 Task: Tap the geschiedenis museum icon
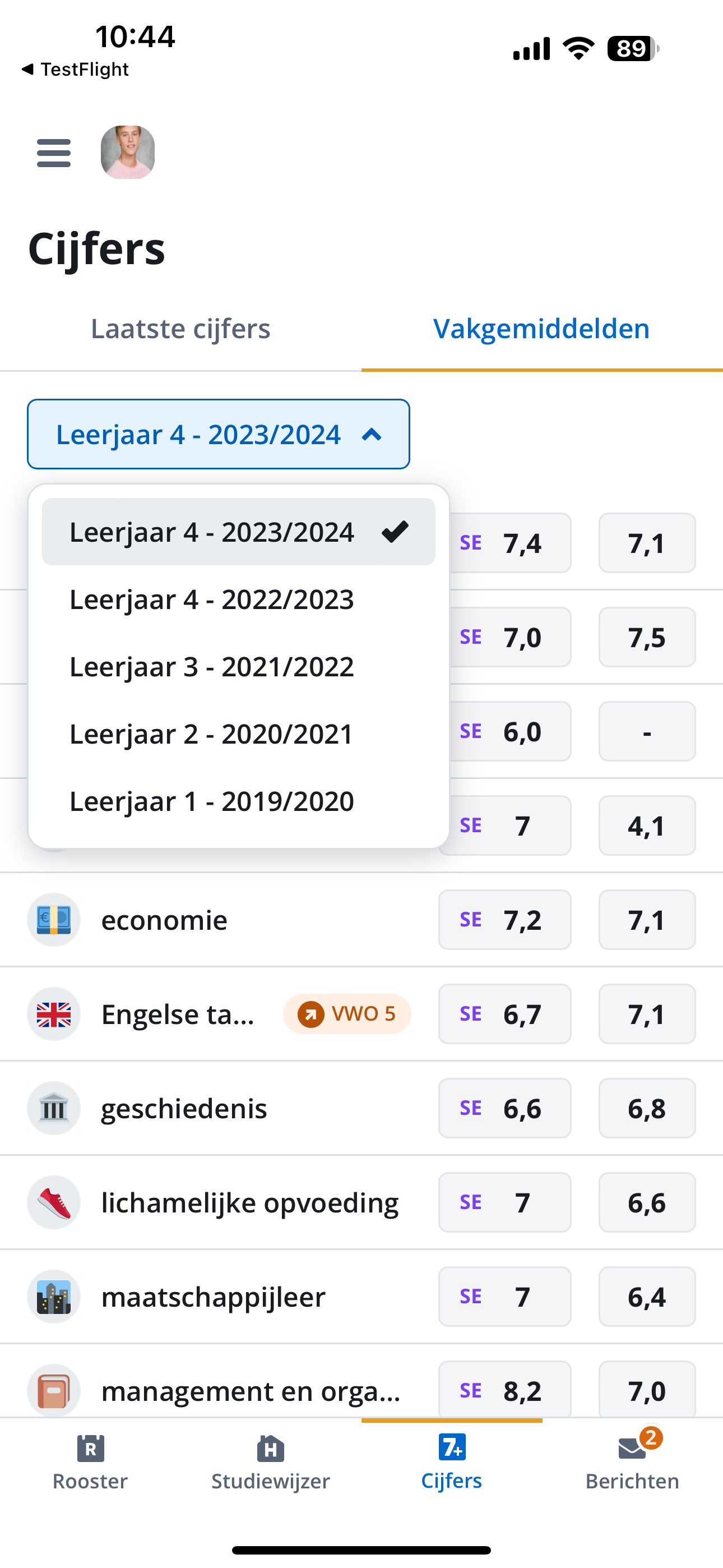coord(54,1109)
